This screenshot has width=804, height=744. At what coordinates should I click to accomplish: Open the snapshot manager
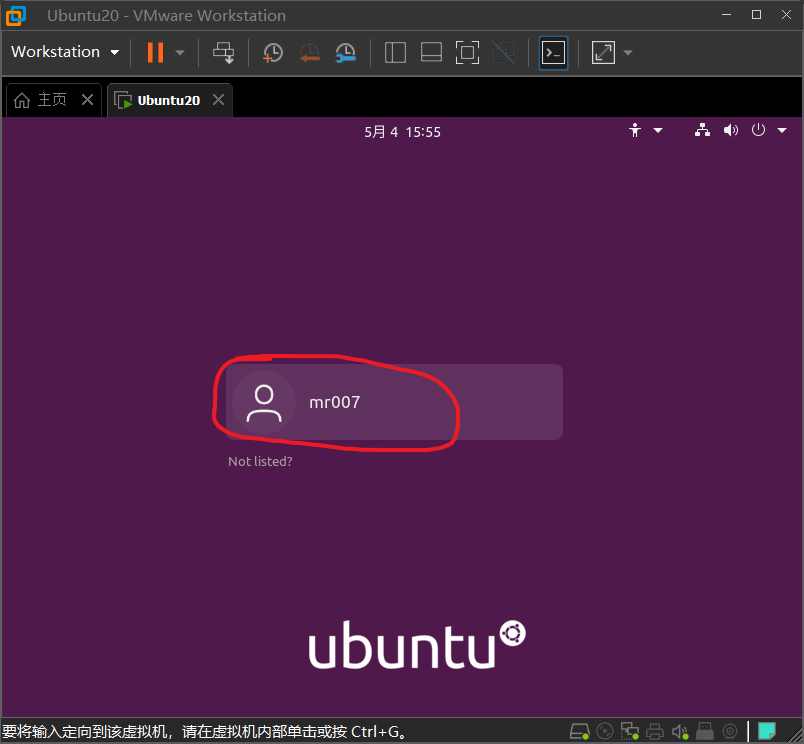[x=346, y=52]
